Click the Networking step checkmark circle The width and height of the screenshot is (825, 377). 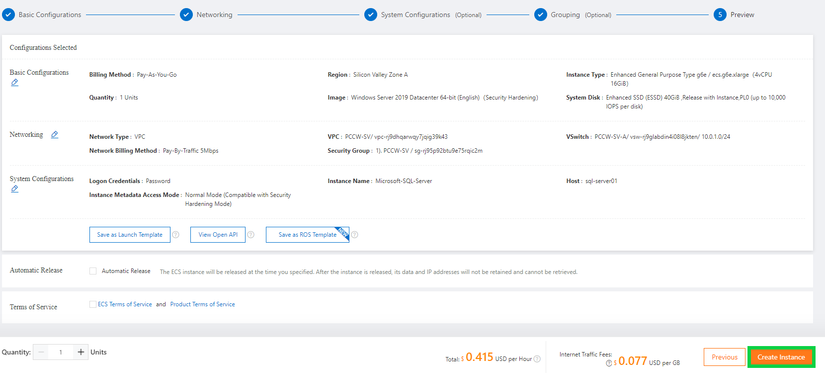pyautogui.click(x=186, y=15)
